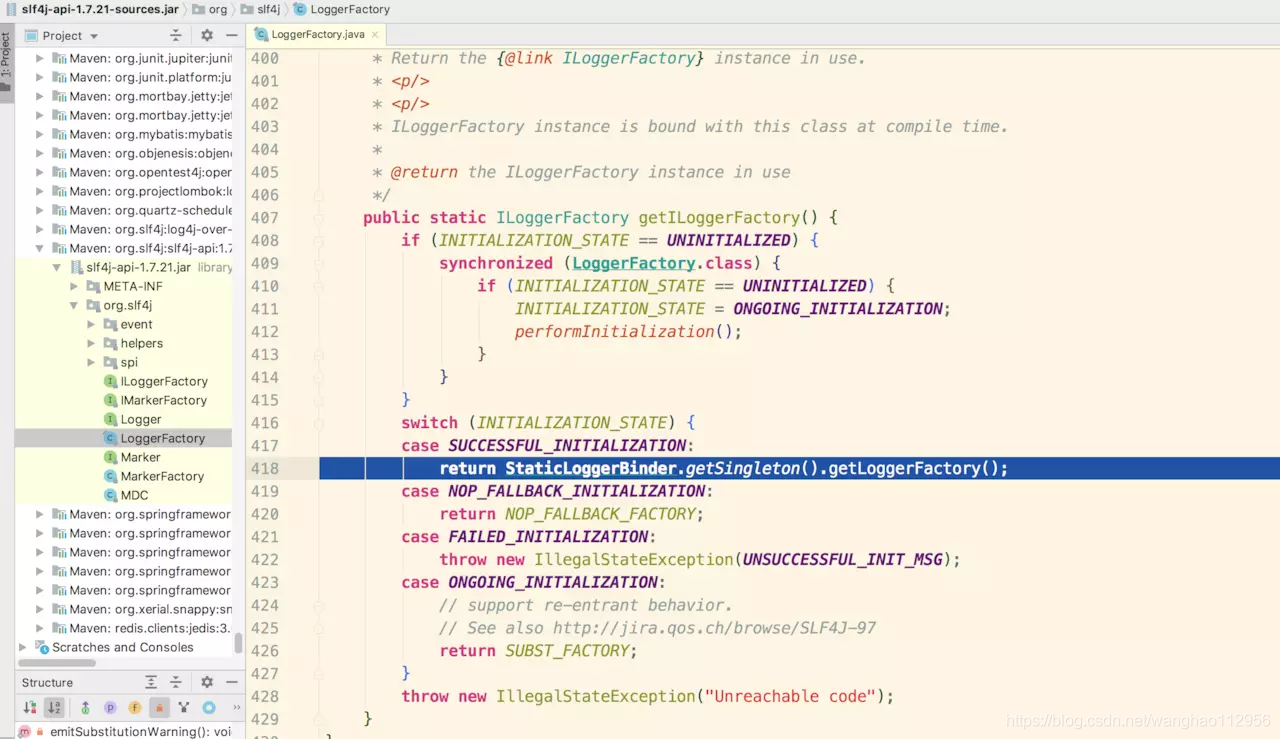Screen dimensions: 1280x739
Task: Hide the Structure tool window
Action: (x=232, y=682)
